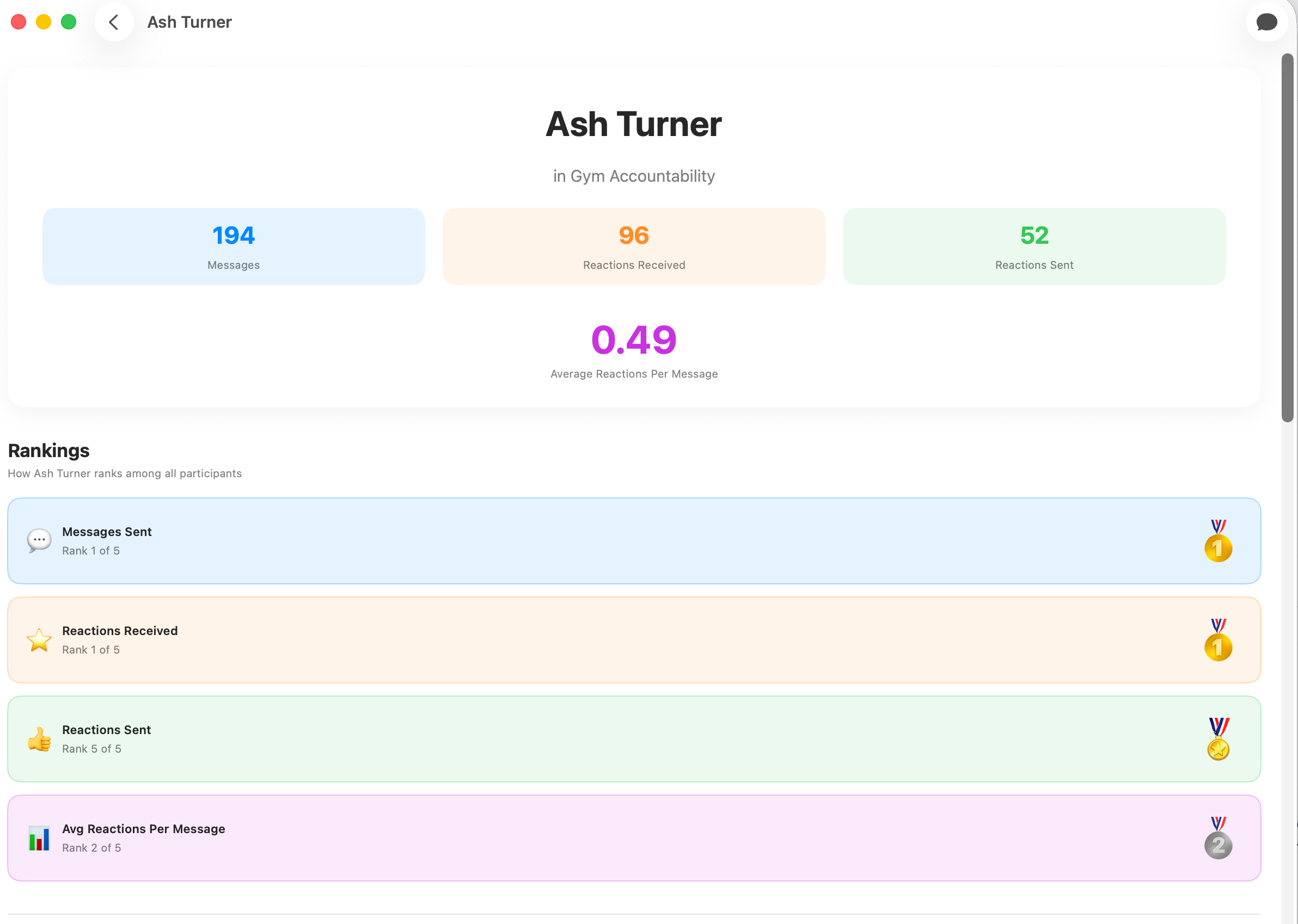Click the in Gym Accountability subtitle

tap(634, 176)
